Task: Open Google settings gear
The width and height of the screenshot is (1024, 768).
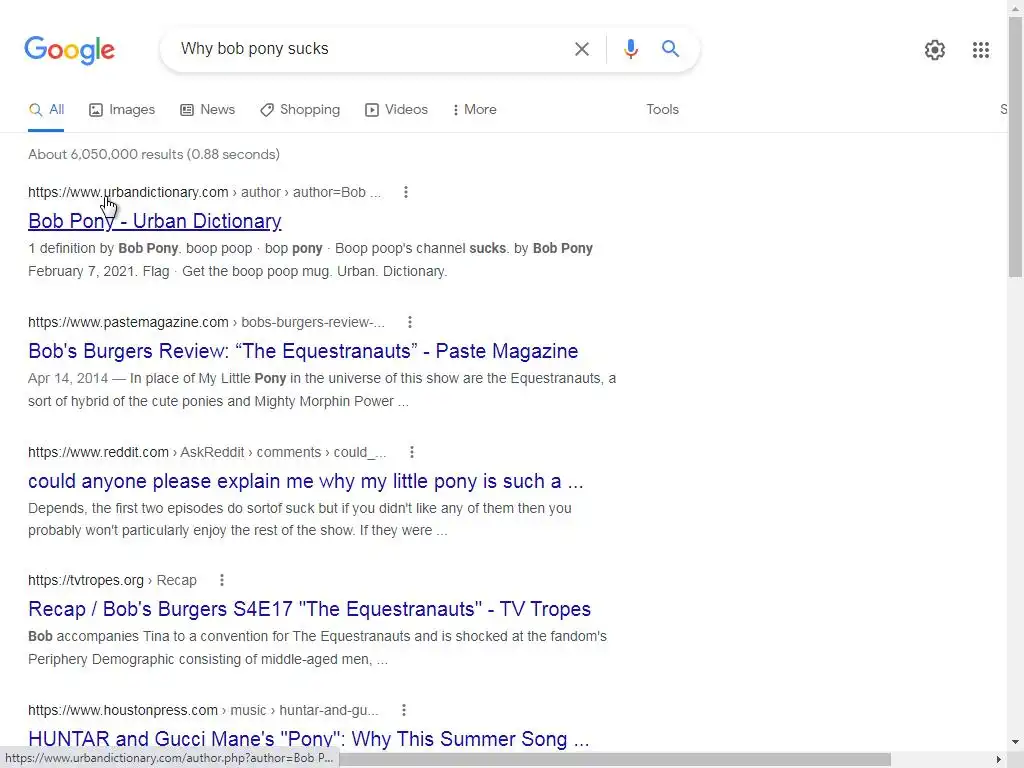Action: click(935, 50)
